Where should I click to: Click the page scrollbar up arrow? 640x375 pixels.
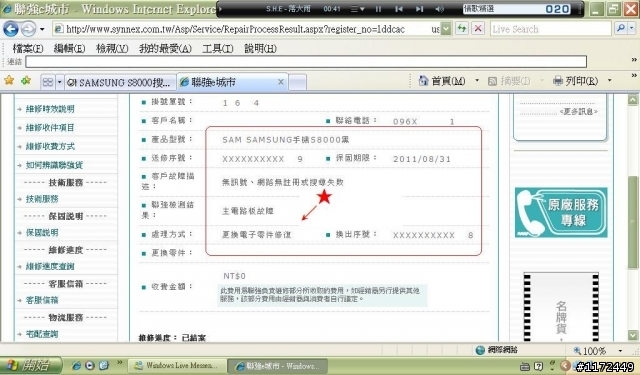(633, 100)
